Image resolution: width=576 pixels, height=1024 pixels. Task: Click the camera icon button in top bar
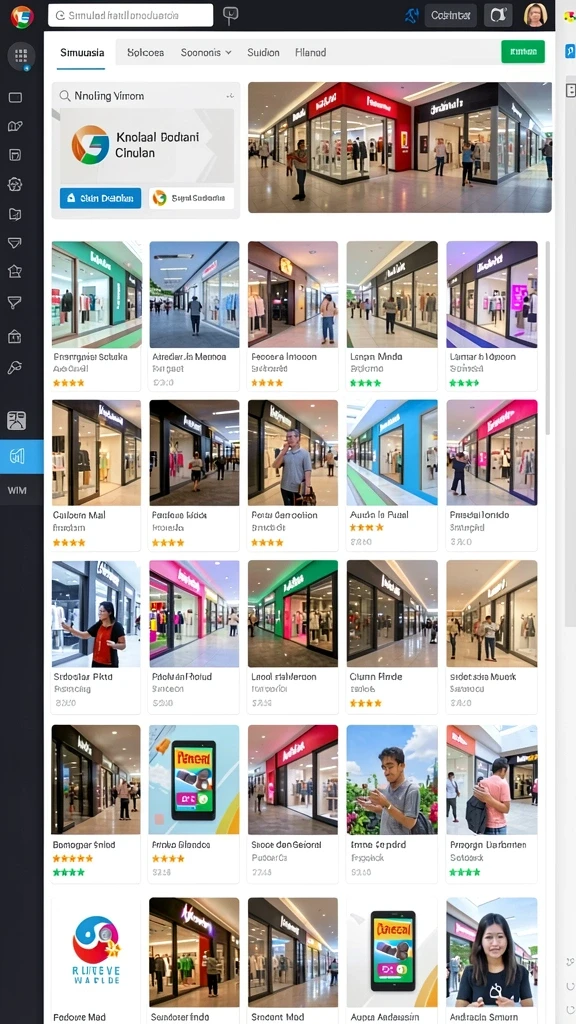point(498,15)
